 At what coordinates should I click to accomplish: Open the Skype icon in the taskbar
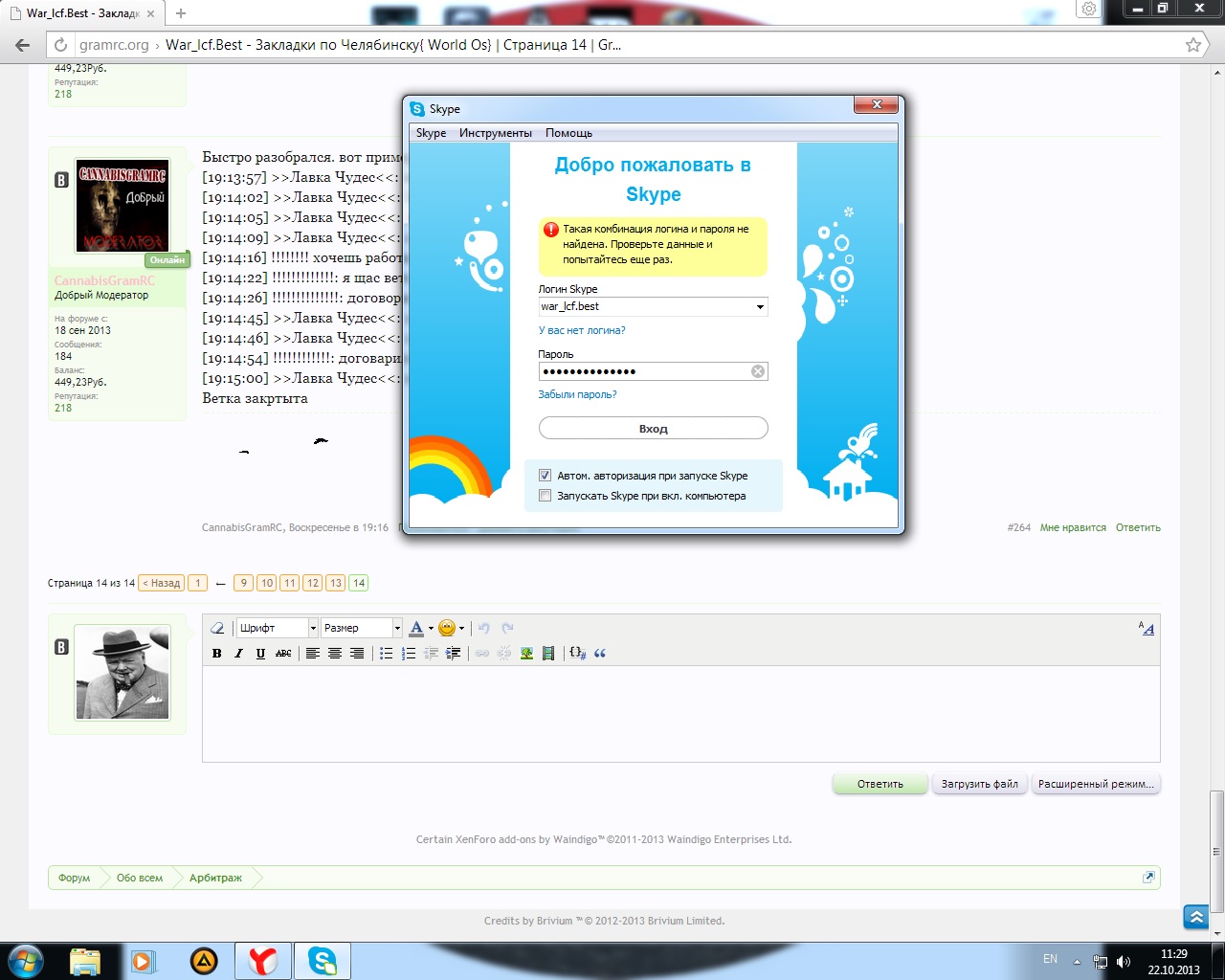point(323,961)
